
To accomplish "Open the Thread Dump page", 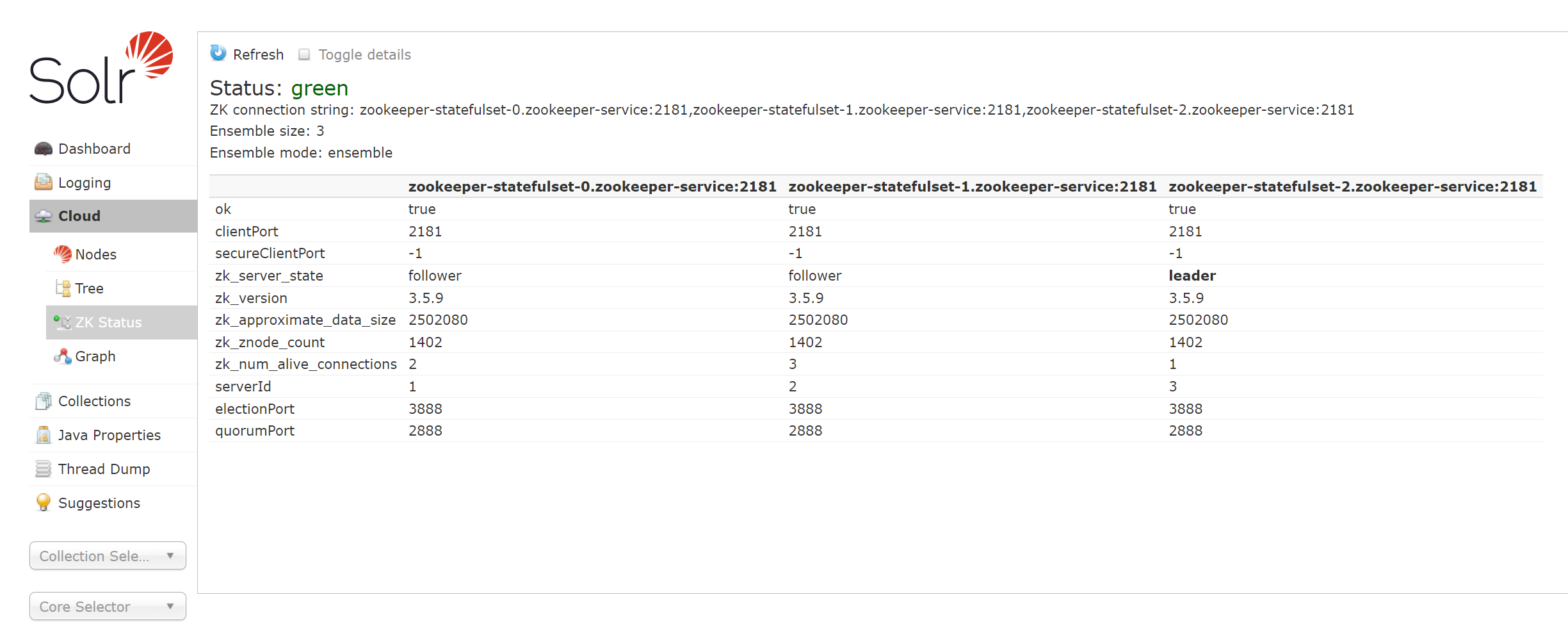I will (x=104, y=469).
